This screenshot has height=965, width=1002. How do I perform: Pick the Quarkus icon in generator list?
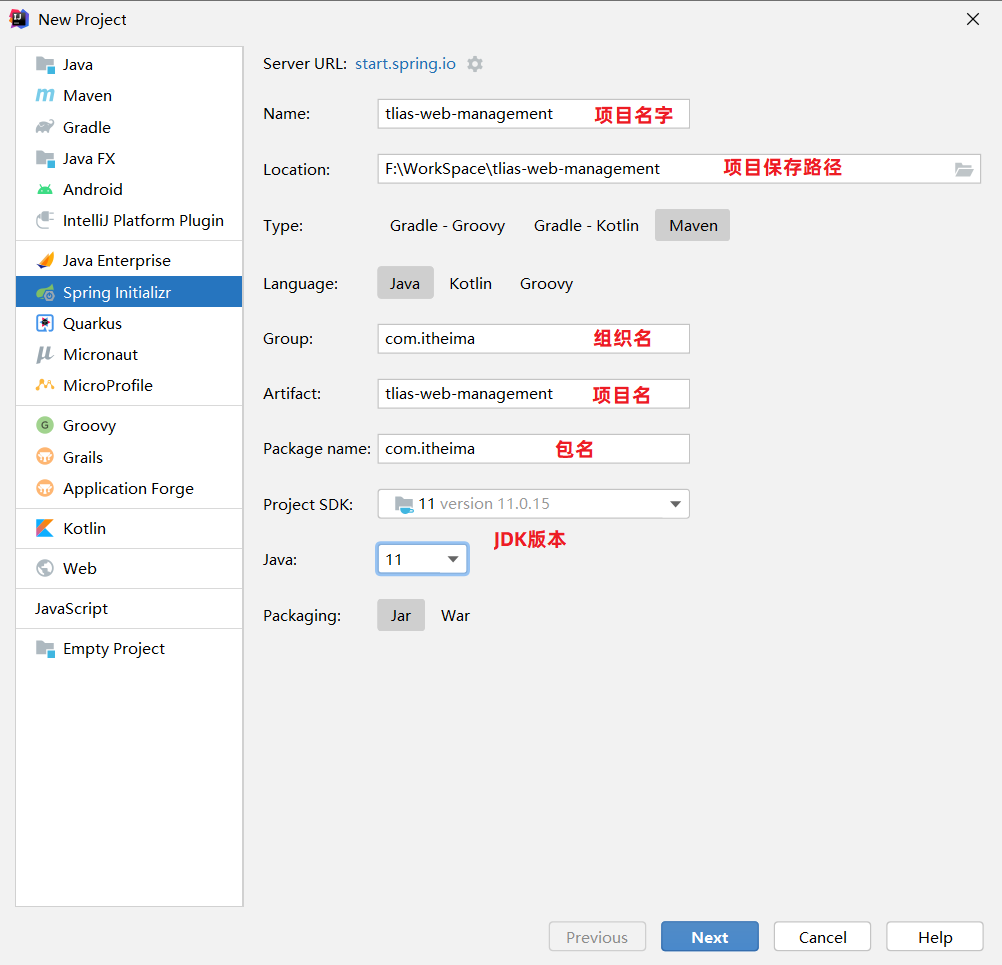click(45, 323)
